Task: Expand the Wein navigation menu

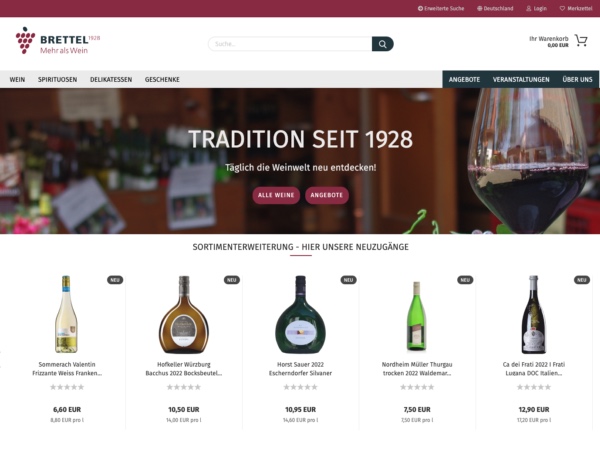Action: click(17, 80)
